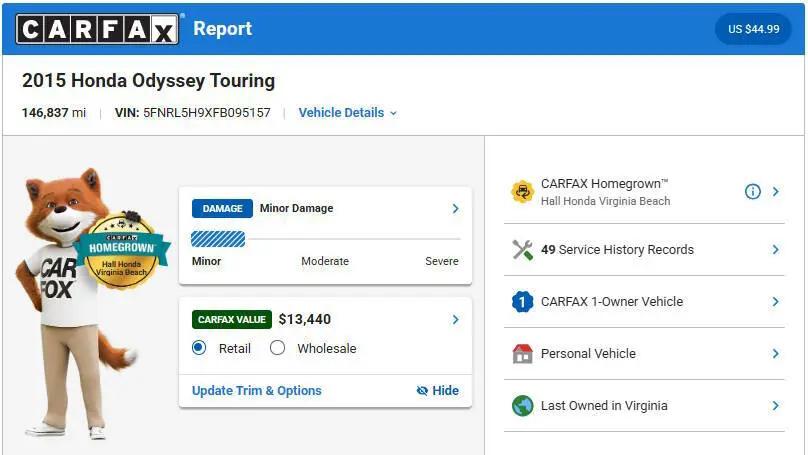Click Update Trim & Options link
Image resolution: width=808 pixels, height=455 pixels.
[x=257, y=391]
